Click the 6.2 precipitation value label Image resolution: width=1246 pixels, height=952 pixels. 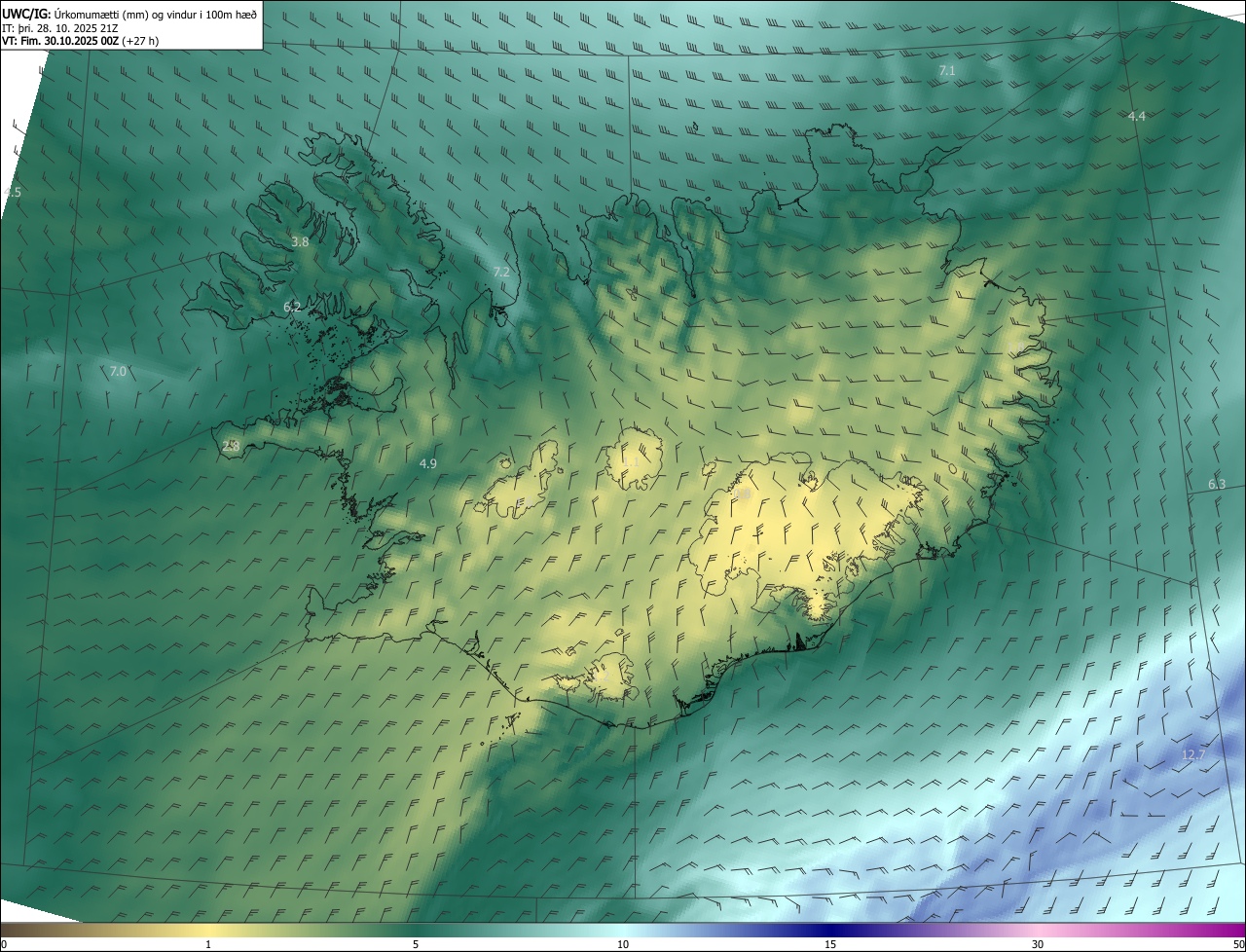(x=292, y=307)
